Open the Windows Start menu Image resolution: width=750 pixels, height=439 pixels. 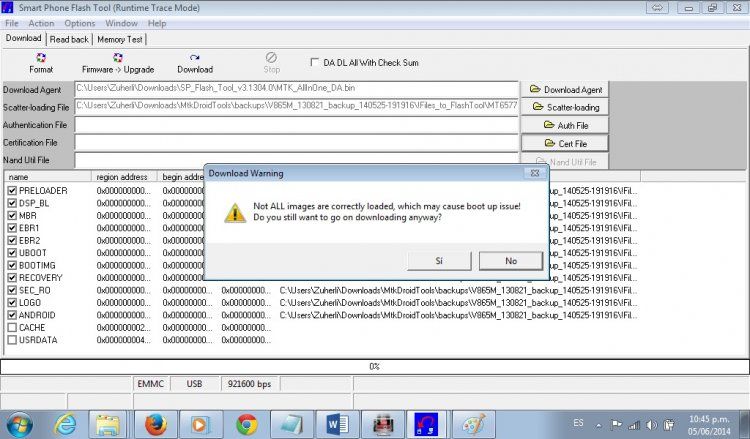point(20,425)
